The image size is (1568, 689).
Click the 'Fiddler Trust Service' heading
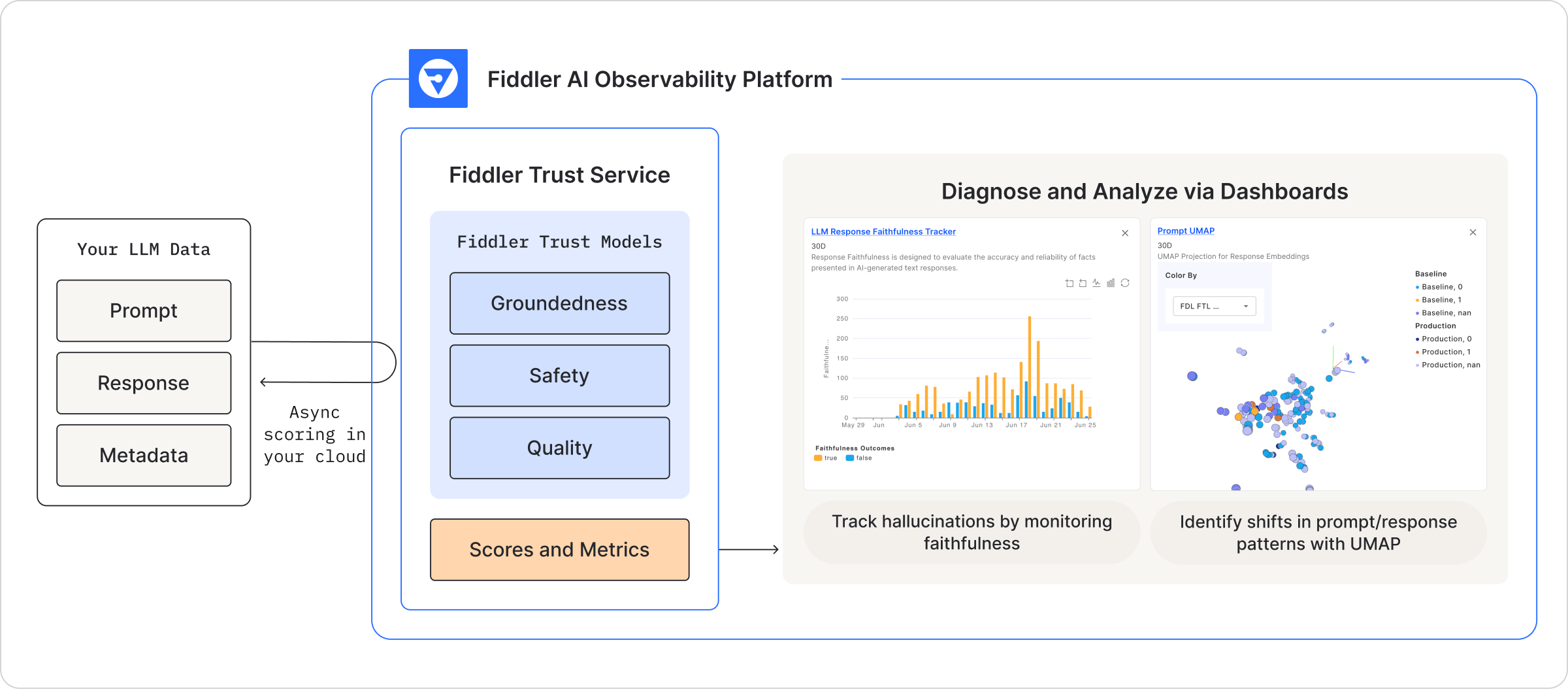[x=559, y=175]
